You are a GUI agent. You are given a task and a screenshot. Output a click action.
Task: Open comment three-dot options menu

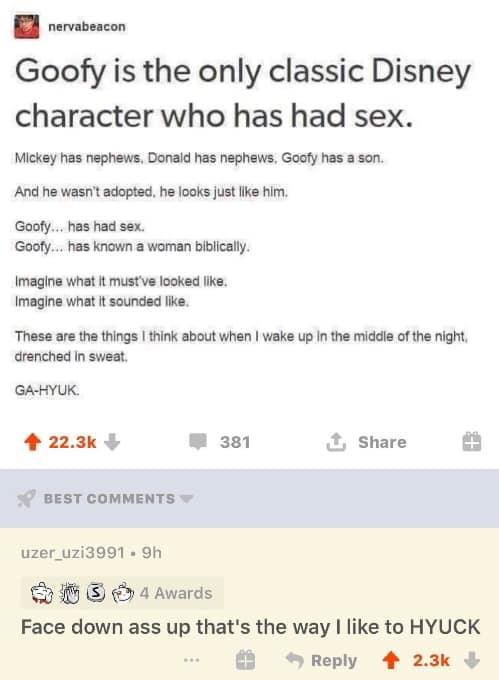coord(191,660)
